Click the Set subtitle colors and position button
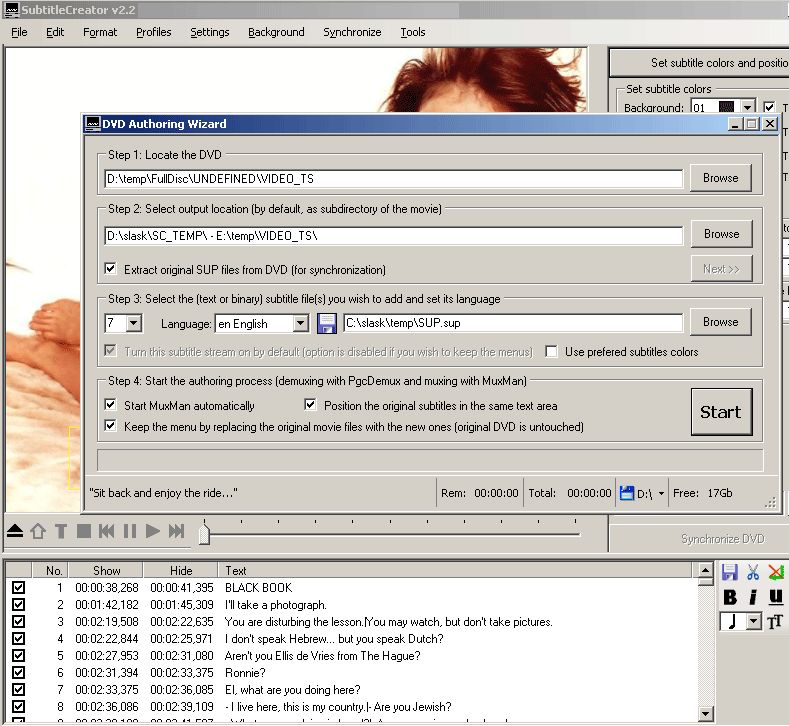The width and height of the screenshot is (789, 726). [x=699, y=63]
